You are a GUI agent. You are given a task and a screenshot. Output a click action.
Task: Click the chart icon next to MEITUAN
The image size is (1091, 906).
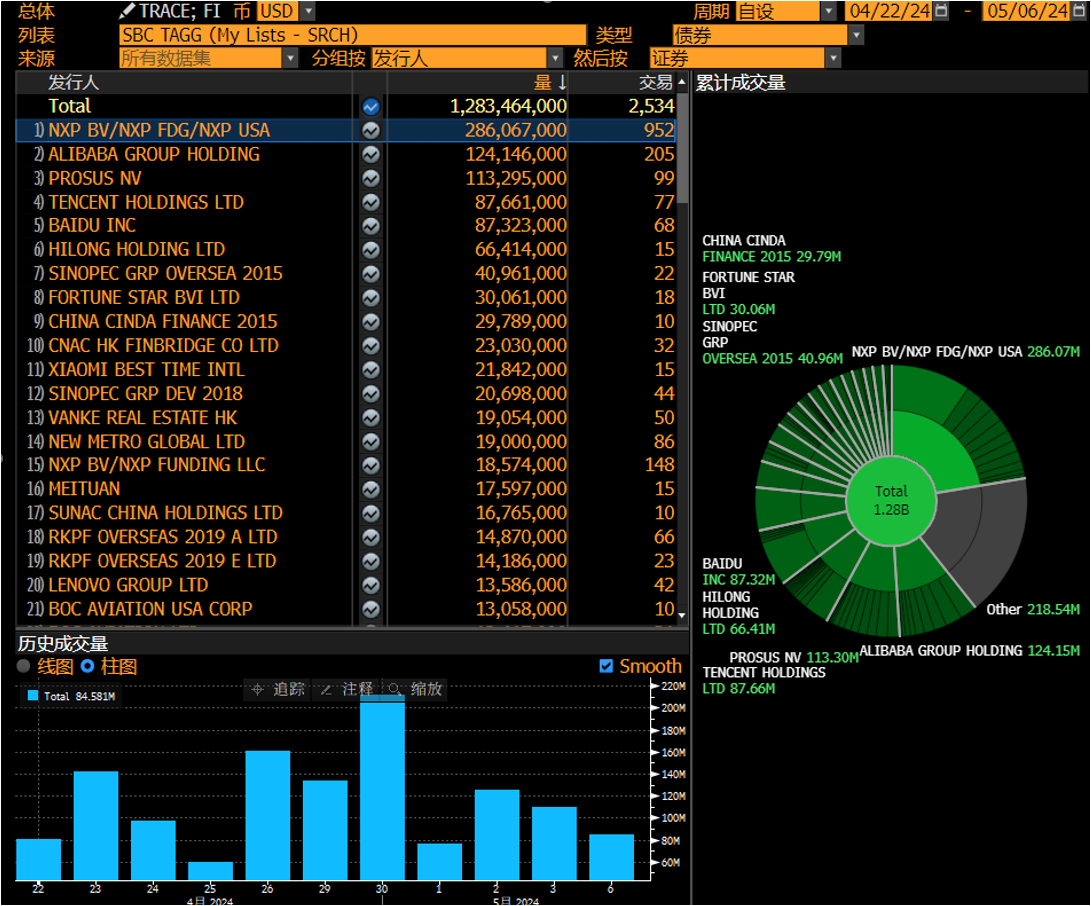click(x=371, y=489)
